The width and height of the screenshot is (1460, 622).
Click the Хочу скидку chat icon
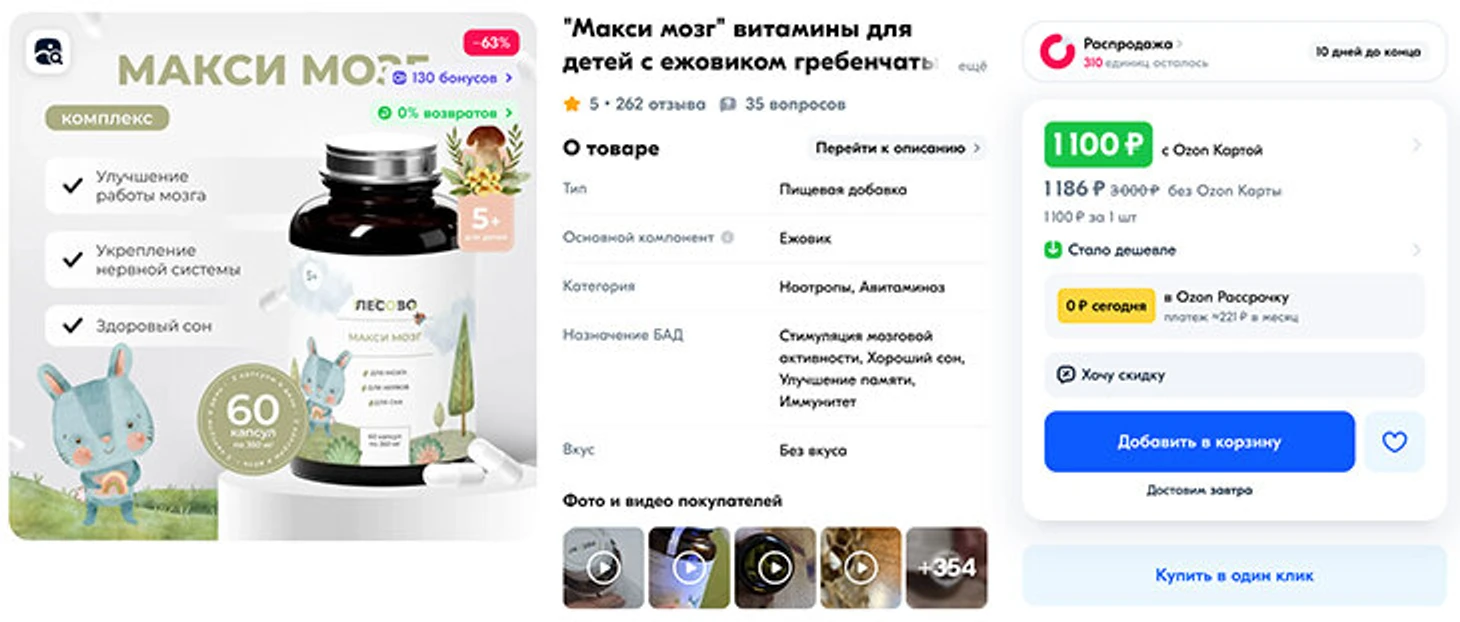coord(1066,374)
